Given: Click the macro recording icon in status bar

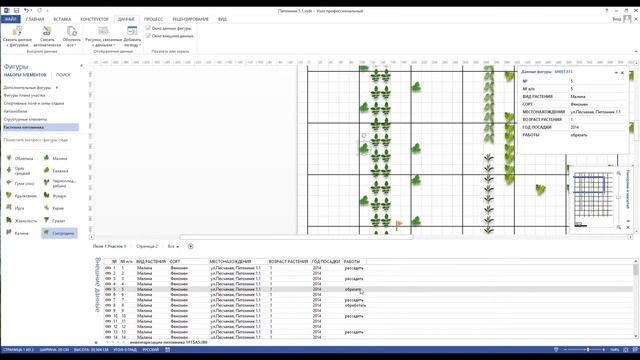Looking at the screenshot, I should (167, 350).
